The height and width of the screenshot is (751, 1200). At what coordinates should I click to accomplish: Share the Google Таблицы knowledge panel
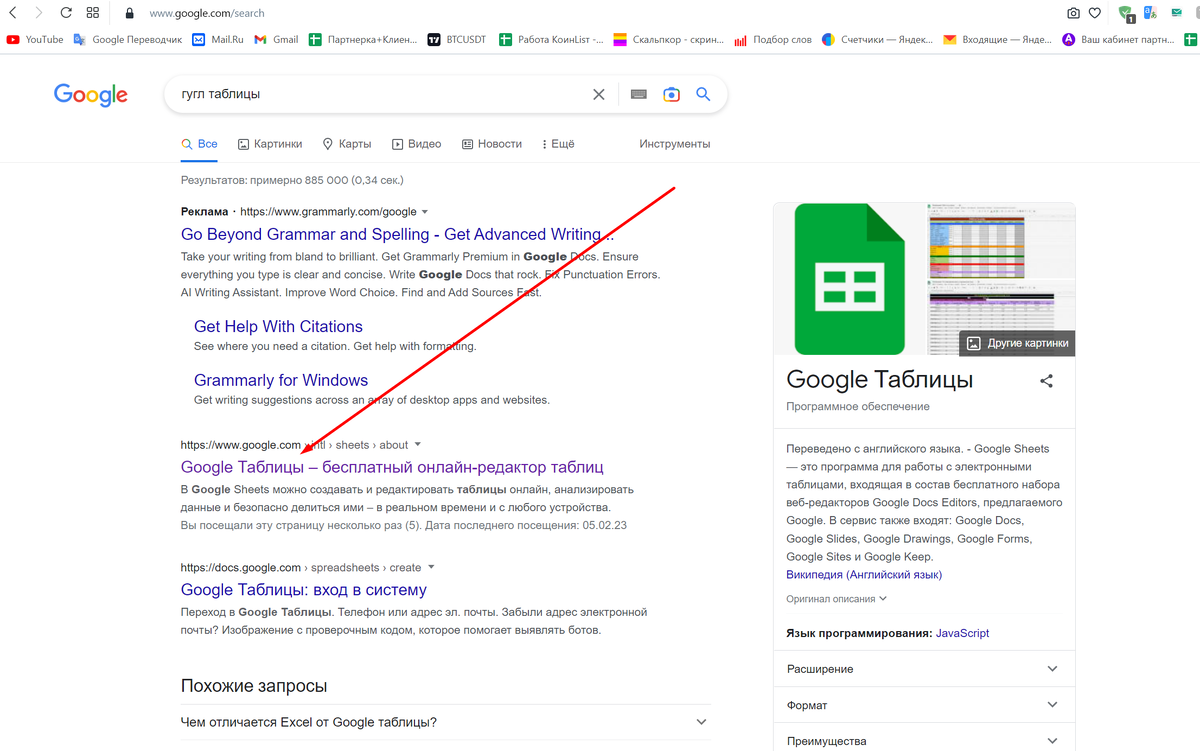tap(1046, 381)
